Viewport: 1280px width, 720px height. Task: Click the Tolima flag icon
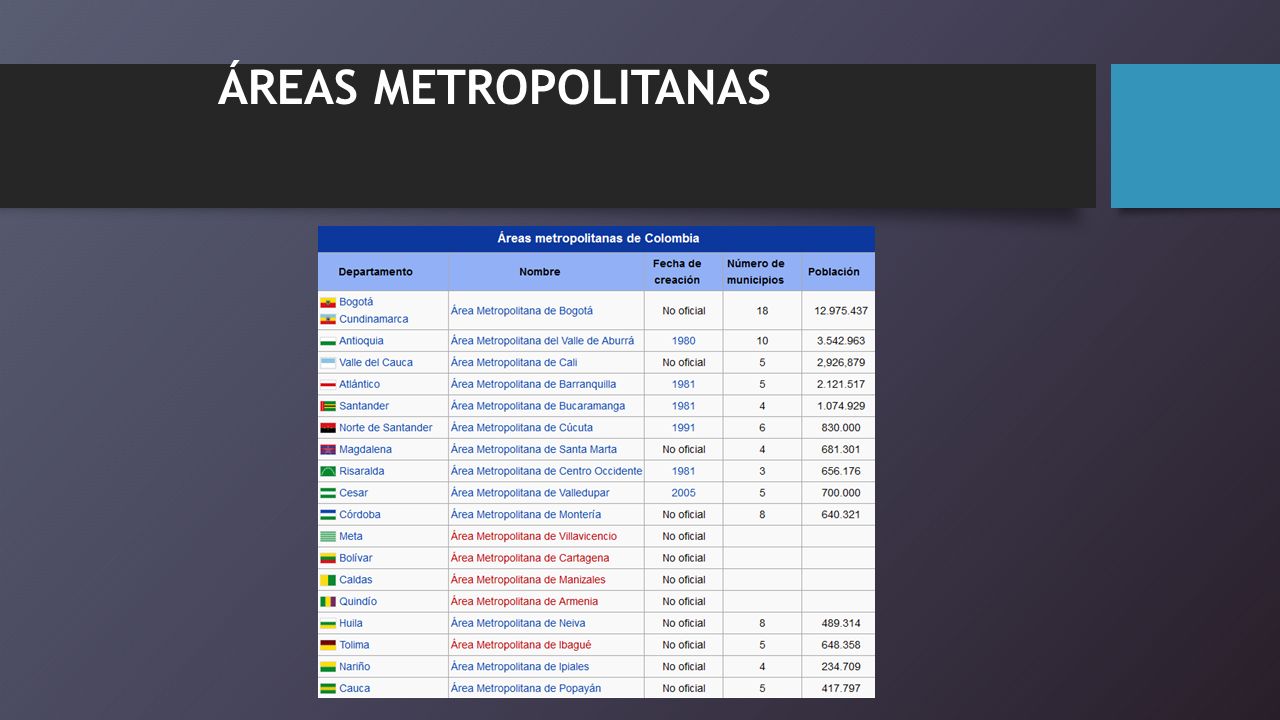tap(327, 645)
